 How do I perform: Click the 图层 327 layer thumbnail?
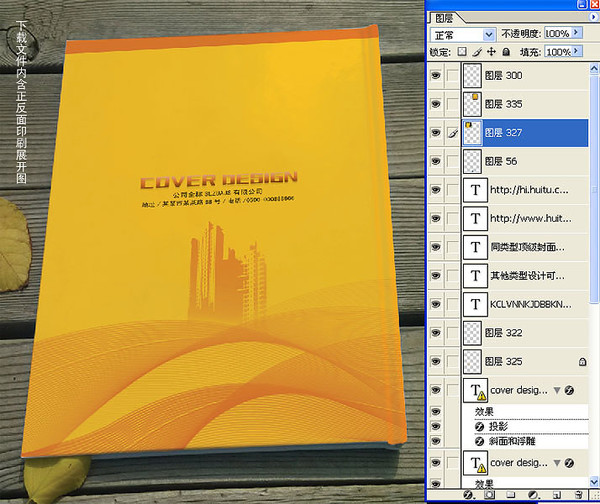473,133
